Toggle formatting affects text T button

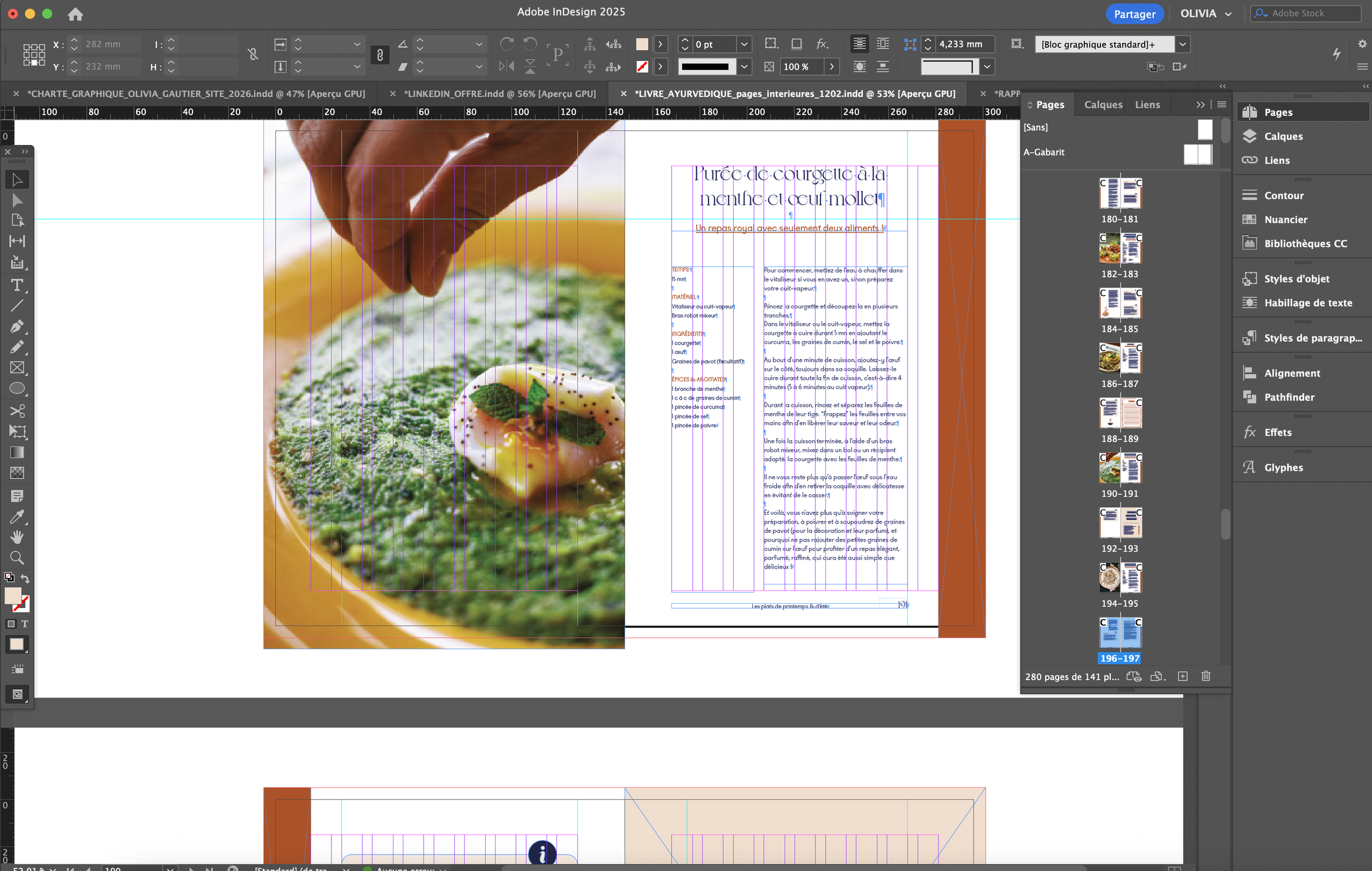click(x=25, y=624)
